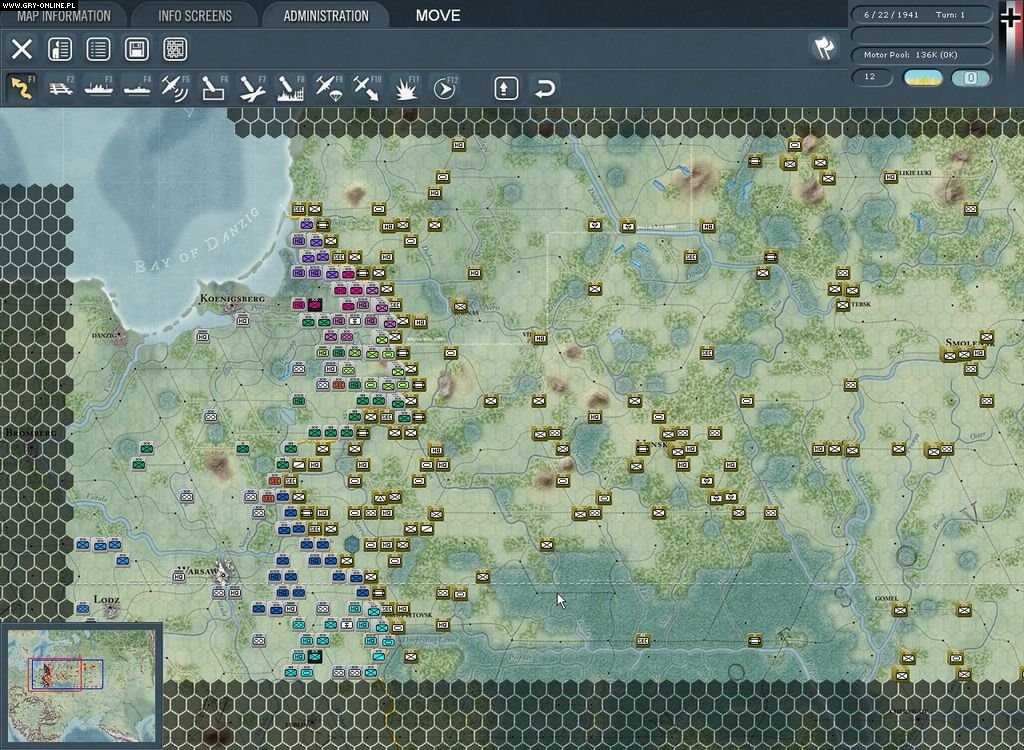Click the boxed up-arrow icon in toolbar
Screen dimensions: 1024x750
click(x=506, y=88)
